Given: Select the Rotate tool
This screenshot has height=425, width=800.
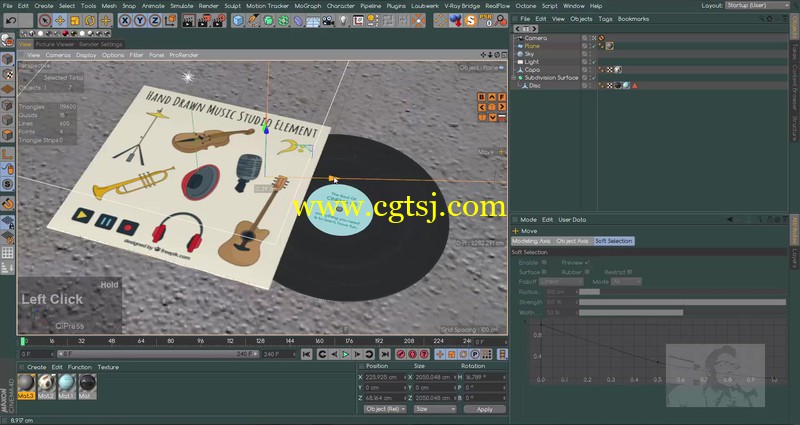Looking at the screenshot, I should click(90, 20).
